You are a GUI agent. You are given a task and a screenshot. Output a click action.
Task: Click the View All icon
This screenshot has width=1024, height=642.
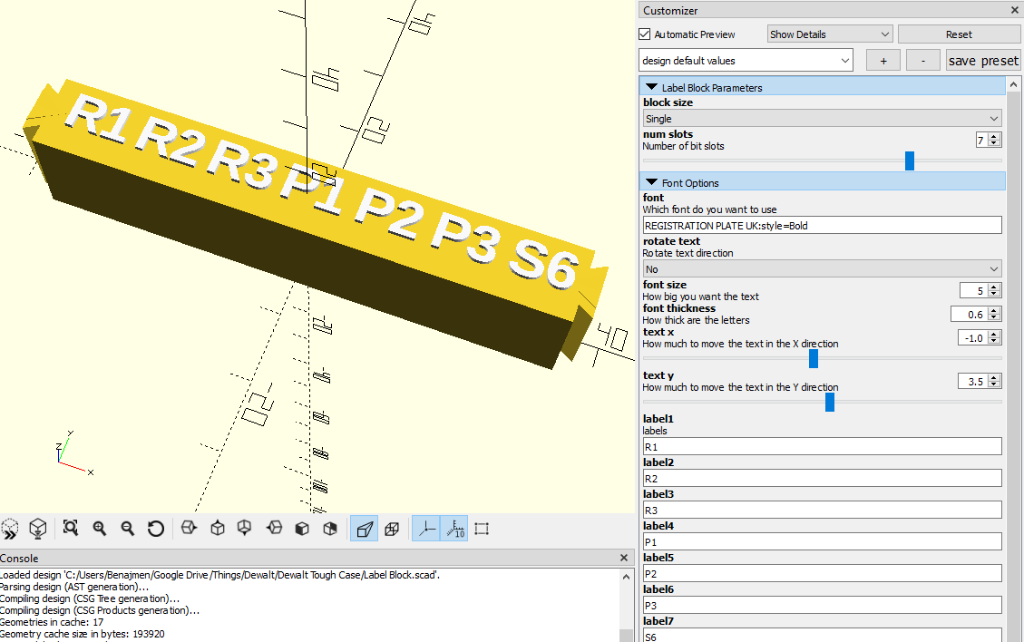click(x=71, y=528)
